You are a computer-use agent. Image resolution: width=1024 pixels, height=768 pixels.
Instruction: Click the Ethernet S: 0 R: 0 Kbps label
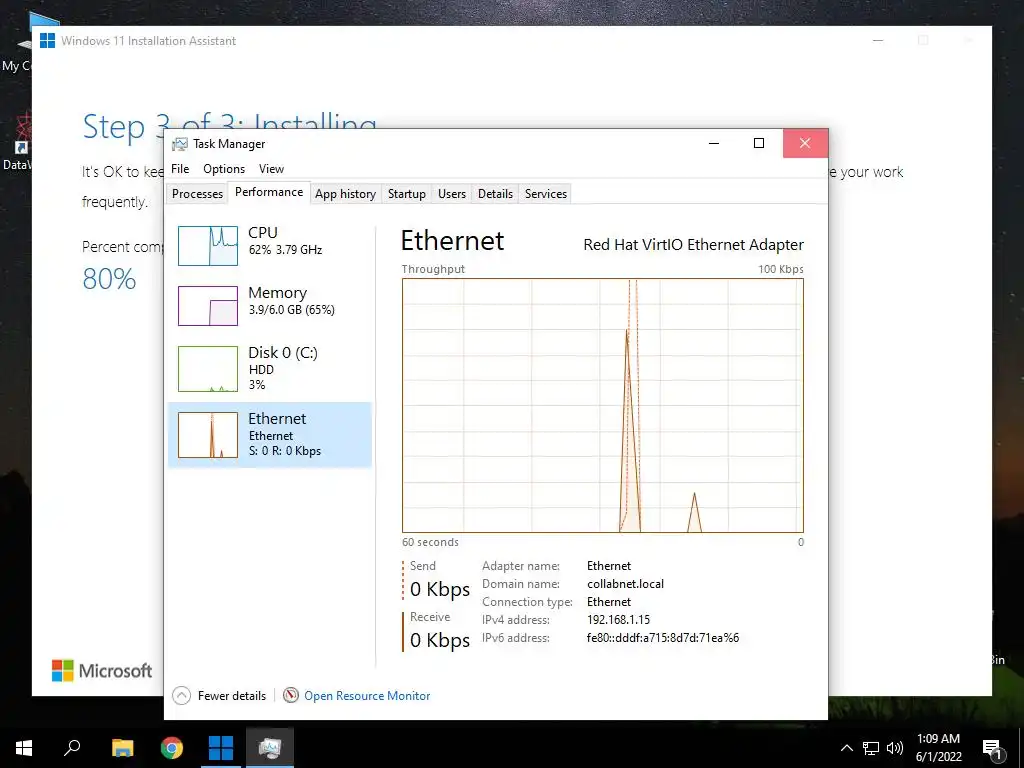coord(285,451)
